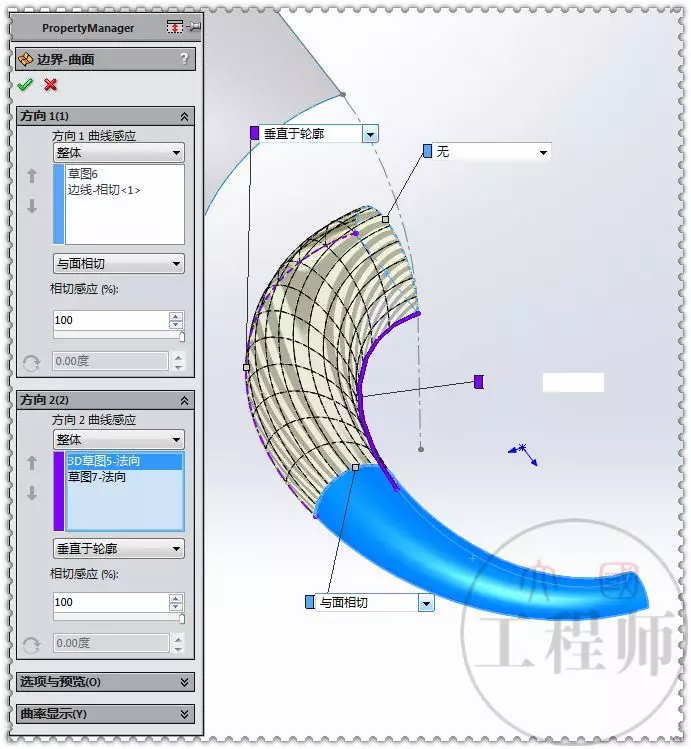
Task: Click direction 2 tangent influence field showing 100
Action: pyautogui.click(x=111, y=602)
